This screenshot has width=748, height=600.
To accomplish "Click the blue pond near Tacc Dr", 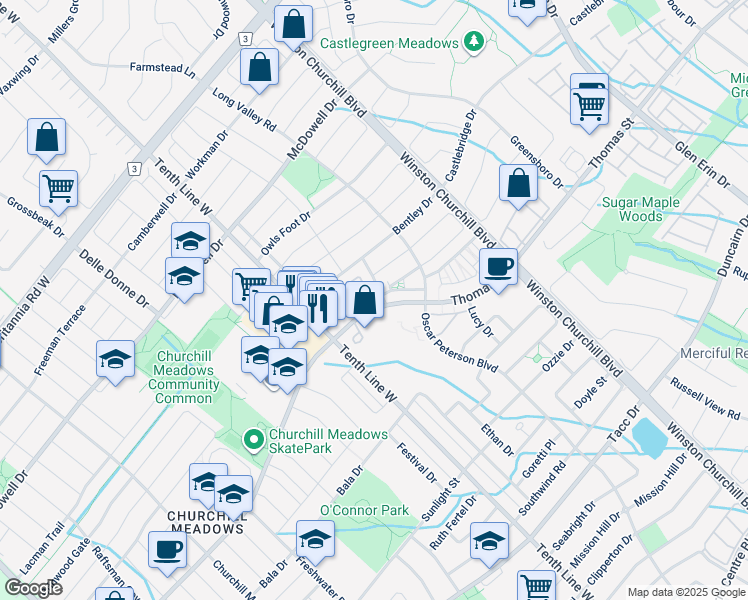I will pyautogui.click(x=647, y=435).
